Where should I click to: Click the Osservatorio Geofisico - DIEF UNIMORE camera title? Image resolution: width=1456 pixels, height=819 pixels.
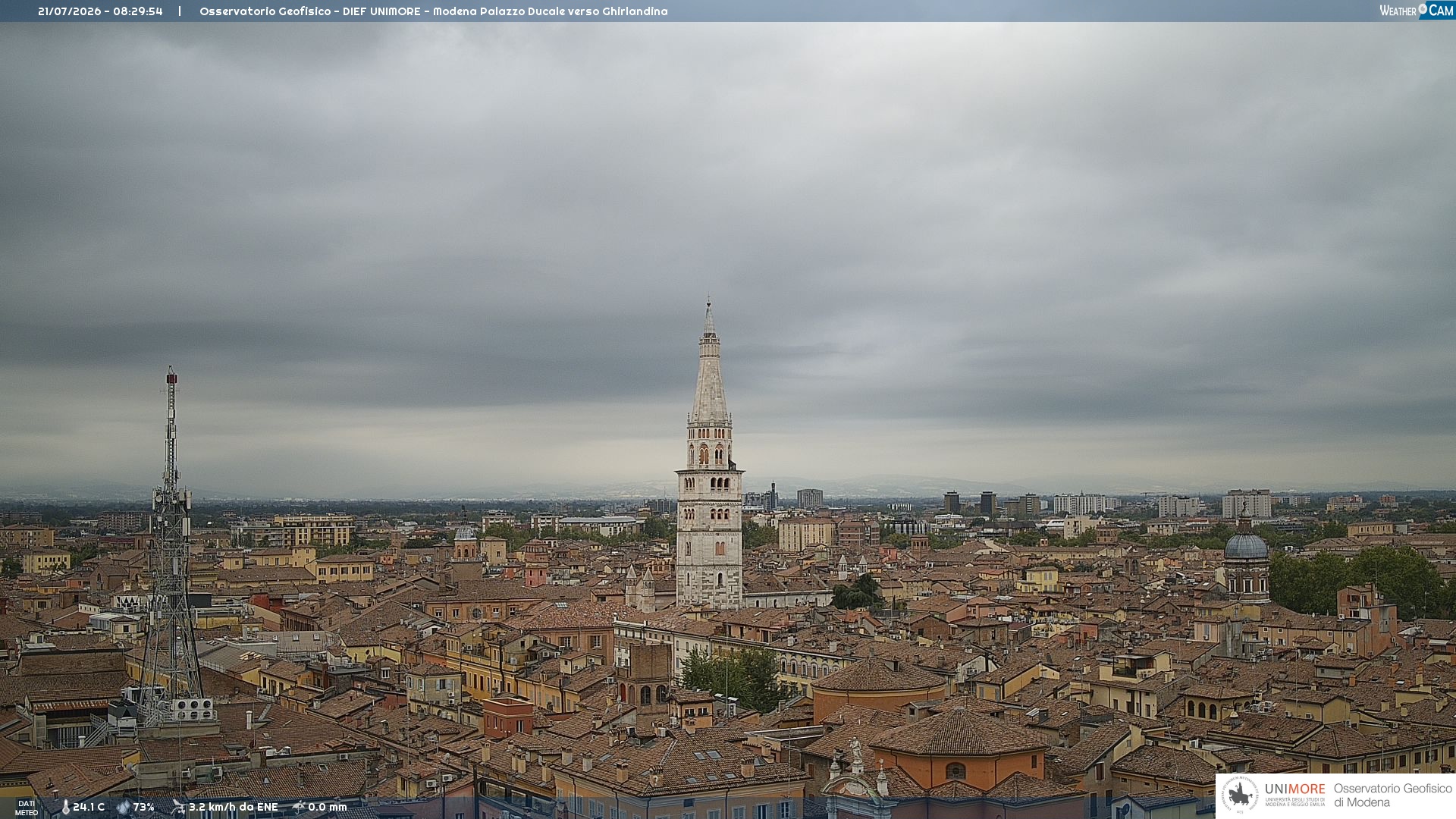(434, 11)
